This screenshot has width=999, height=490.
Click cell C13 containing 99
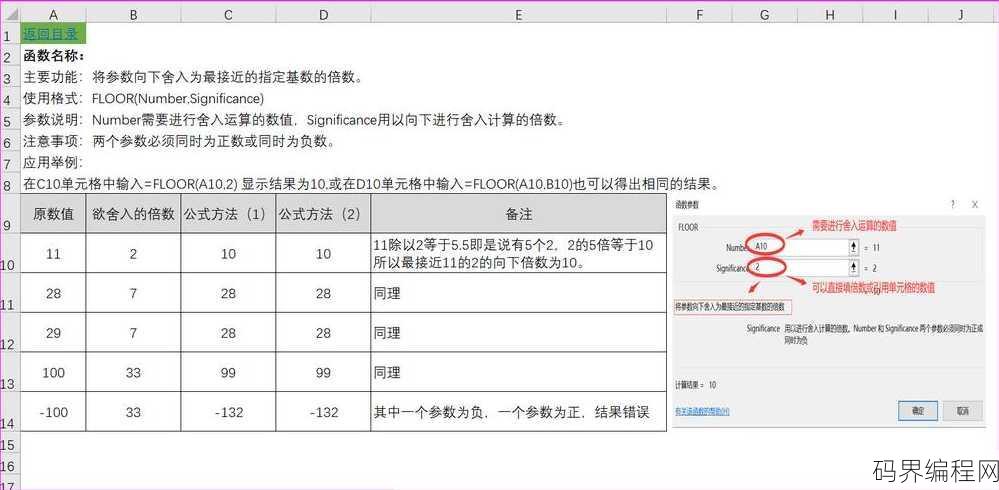coord(228,372)
